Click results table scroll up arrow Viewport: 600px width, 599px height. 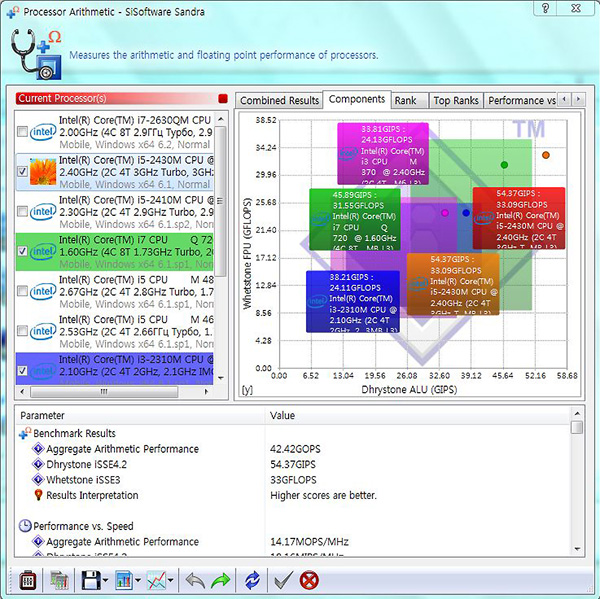pos(577,414)
